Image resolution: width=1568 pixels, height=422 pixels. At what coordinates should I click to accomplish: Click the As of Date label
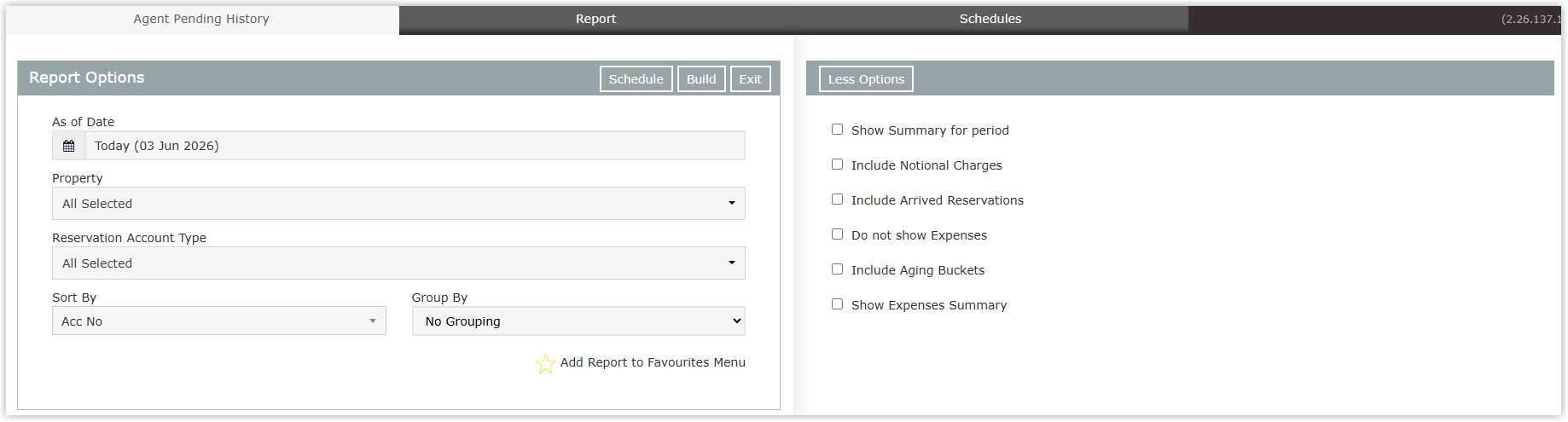pyautogui.click(x=83, y=122)
